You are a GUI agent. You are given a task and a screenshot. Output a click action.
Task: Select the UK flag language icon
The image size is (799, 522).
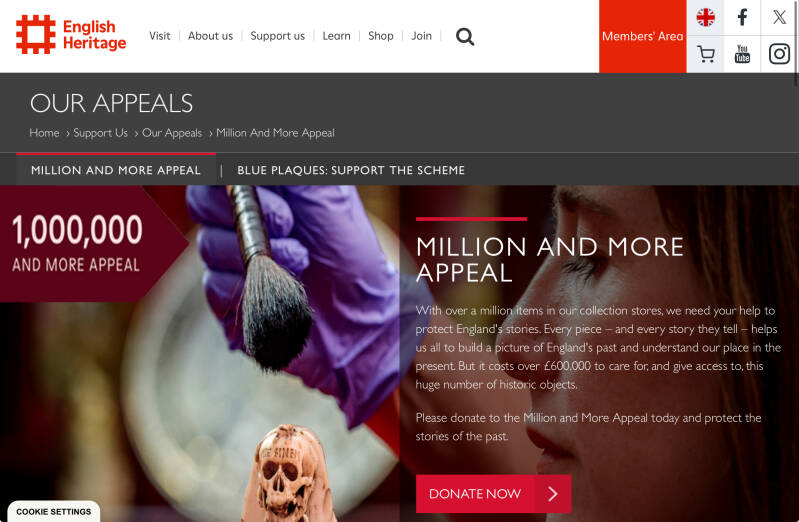[x=705, y=17]
